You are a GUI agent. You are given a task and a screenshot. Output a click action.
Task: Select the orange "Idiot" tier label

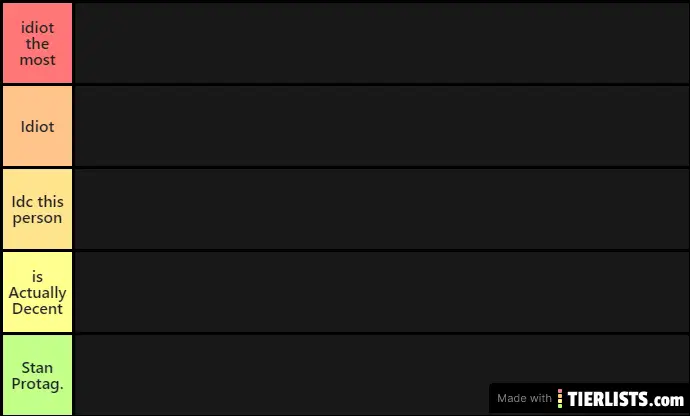coord(37,126)
